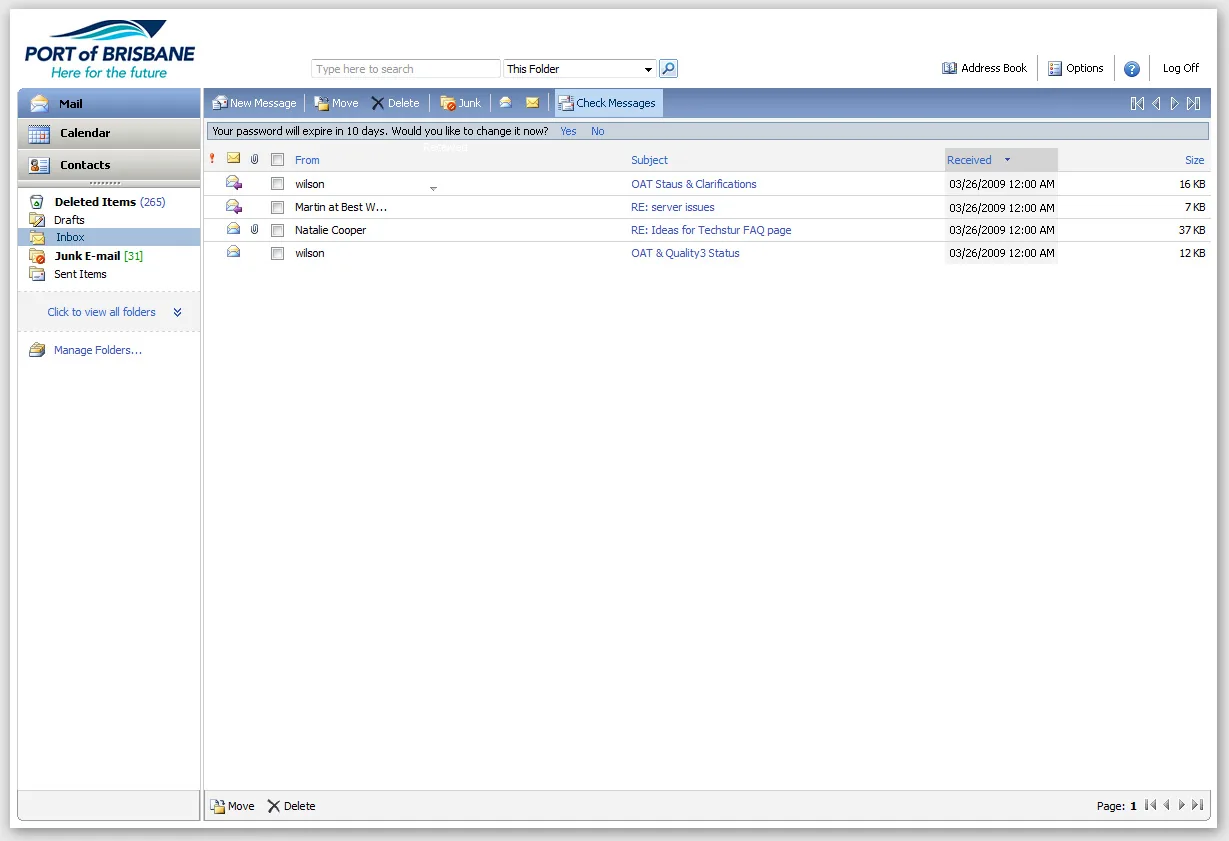This screenshot has height=841, width=1229.
Task: Sort by attachment paperclip column header
Action: click(x=255, y=159)
